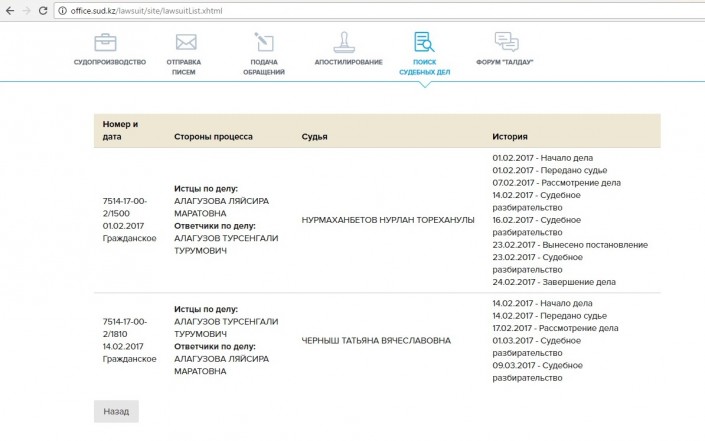Open Судопроизводство briefcase icon
The width and height of the screenshot is (705, 441).
(x=105, y=42)
